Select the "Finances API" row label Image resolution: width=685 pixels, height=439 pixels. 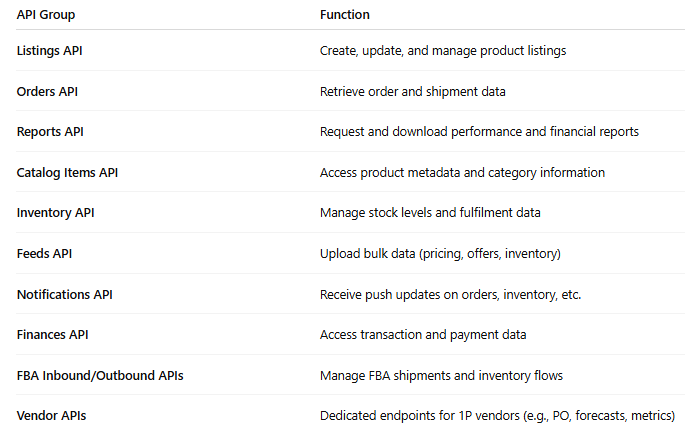[x=52, y=335]
